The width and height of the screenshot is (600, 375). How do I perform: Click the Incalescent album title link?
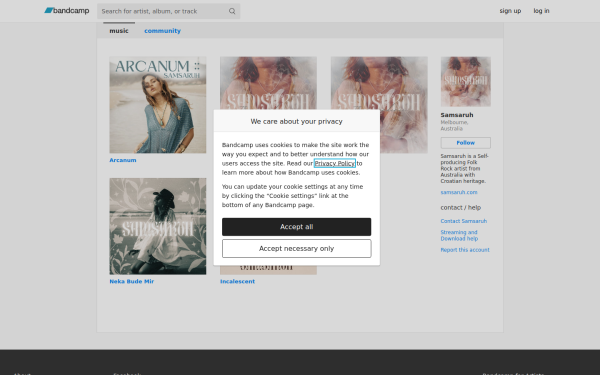[x=237, y=281]
